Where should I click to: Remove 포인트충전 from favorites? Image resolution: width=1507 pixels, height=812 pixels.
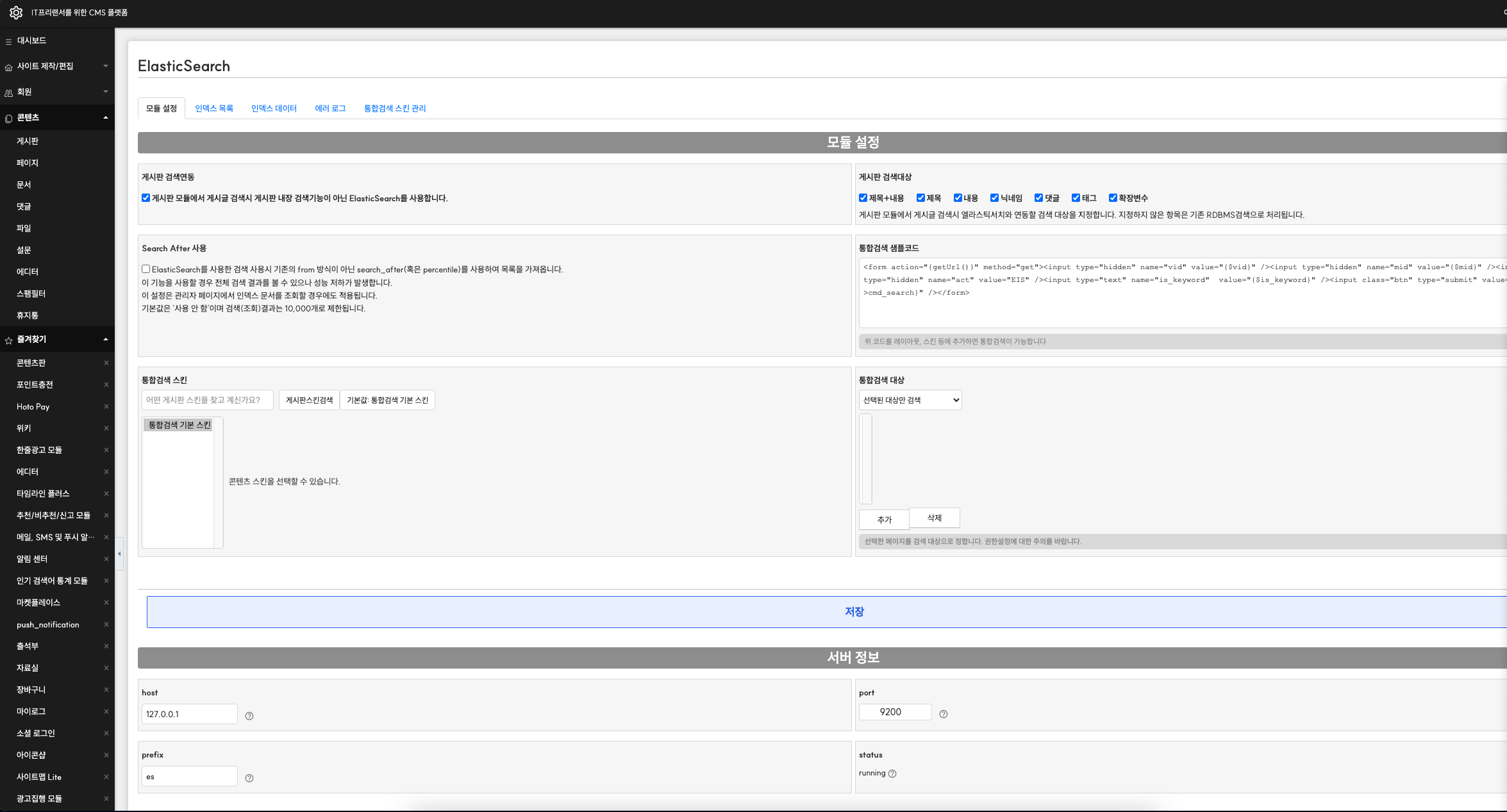point(106,385)
